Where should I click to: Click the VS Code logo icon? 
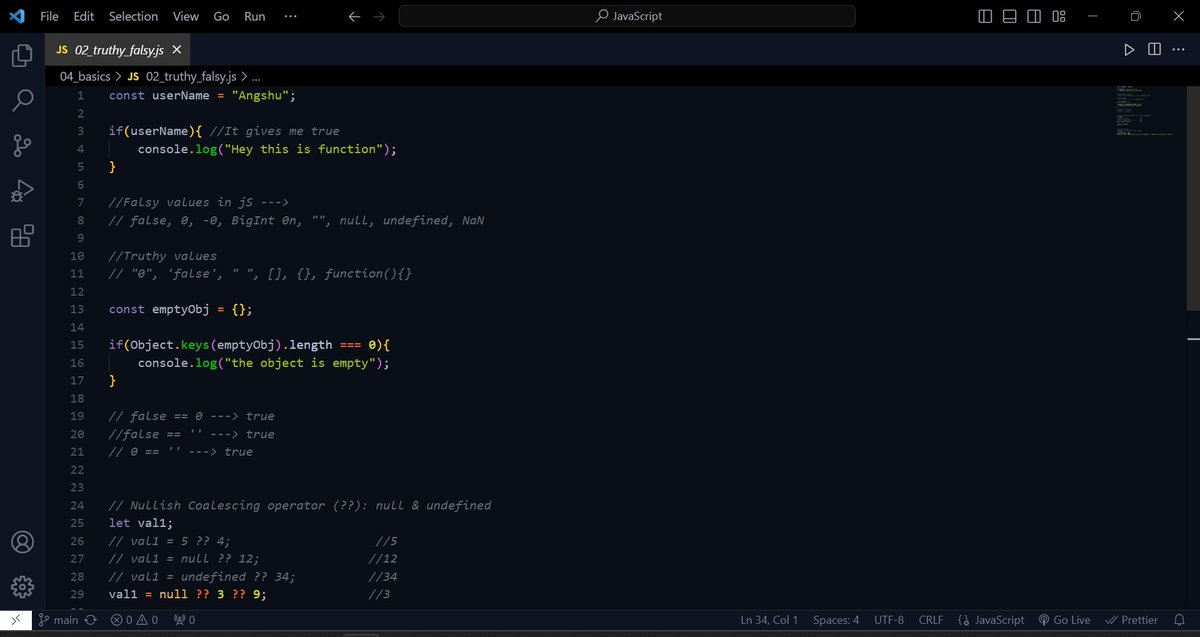17,16
